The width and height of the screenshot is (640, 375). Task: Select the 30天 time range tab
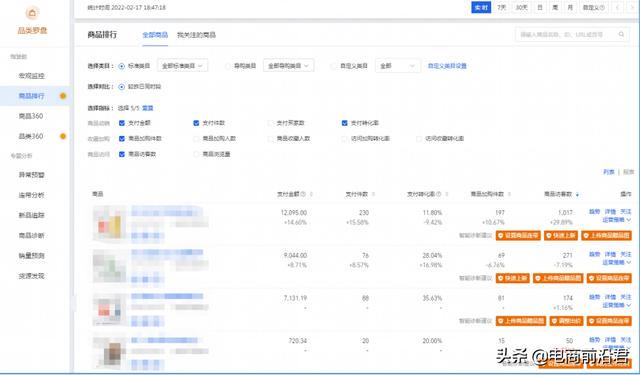pos(521,7)
